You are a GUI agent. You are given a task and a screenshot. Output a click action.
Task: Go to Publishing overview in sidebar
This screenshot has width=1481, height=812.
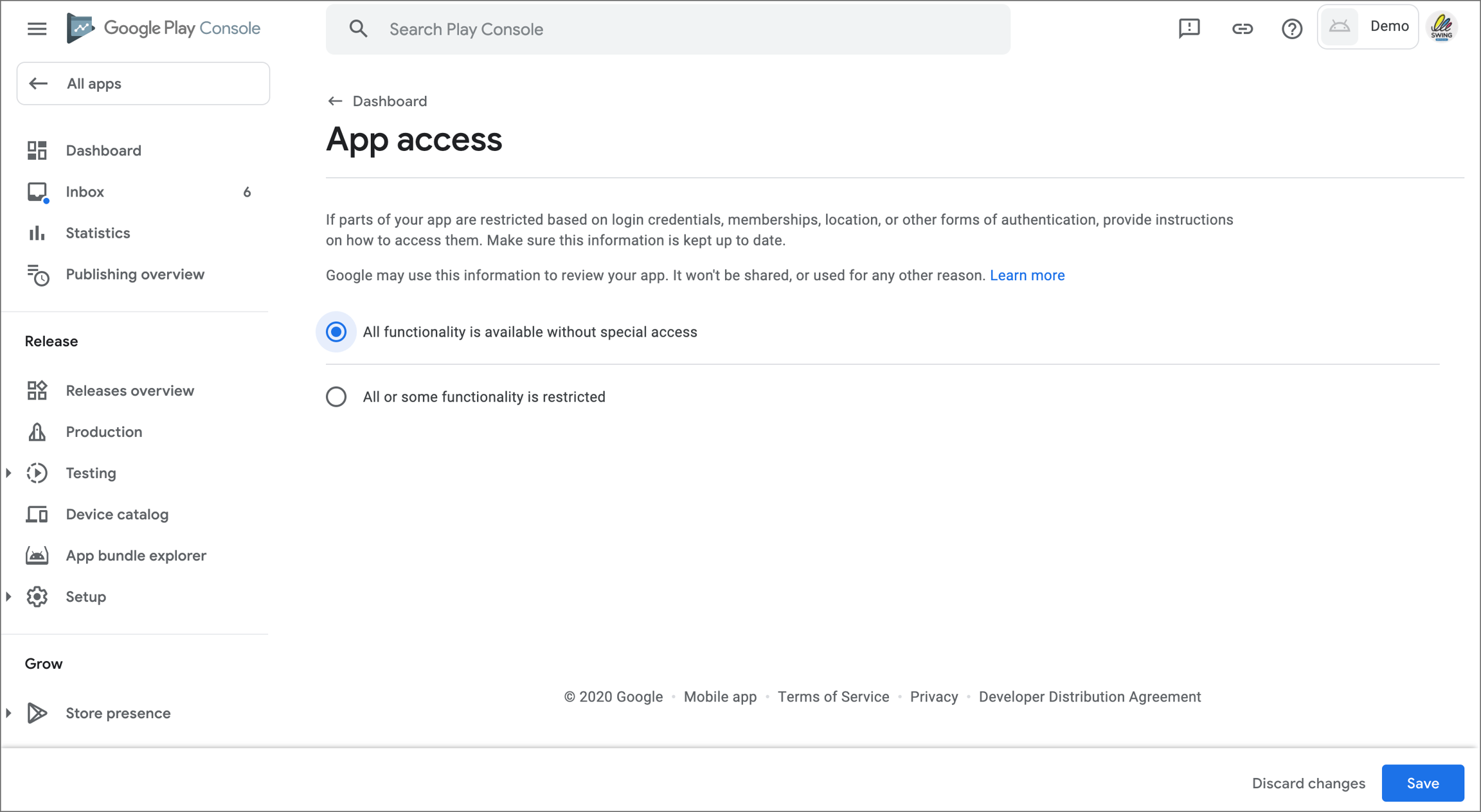tap(134, 274)
